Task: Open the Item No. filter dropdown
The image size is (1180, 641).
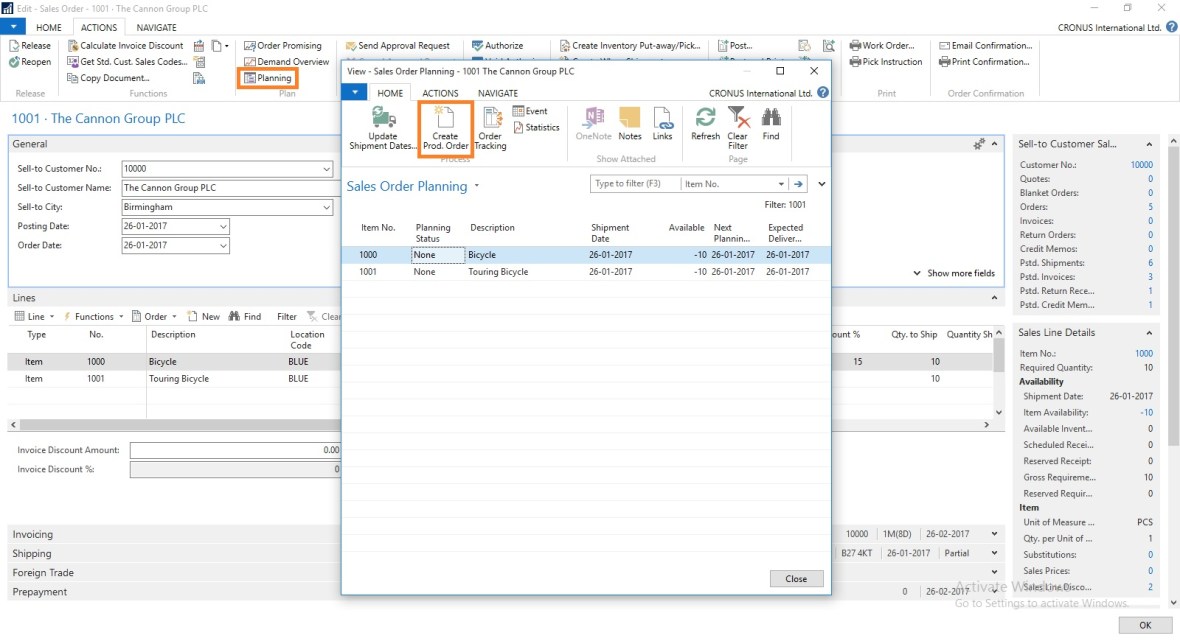Action: click(781, 184)
